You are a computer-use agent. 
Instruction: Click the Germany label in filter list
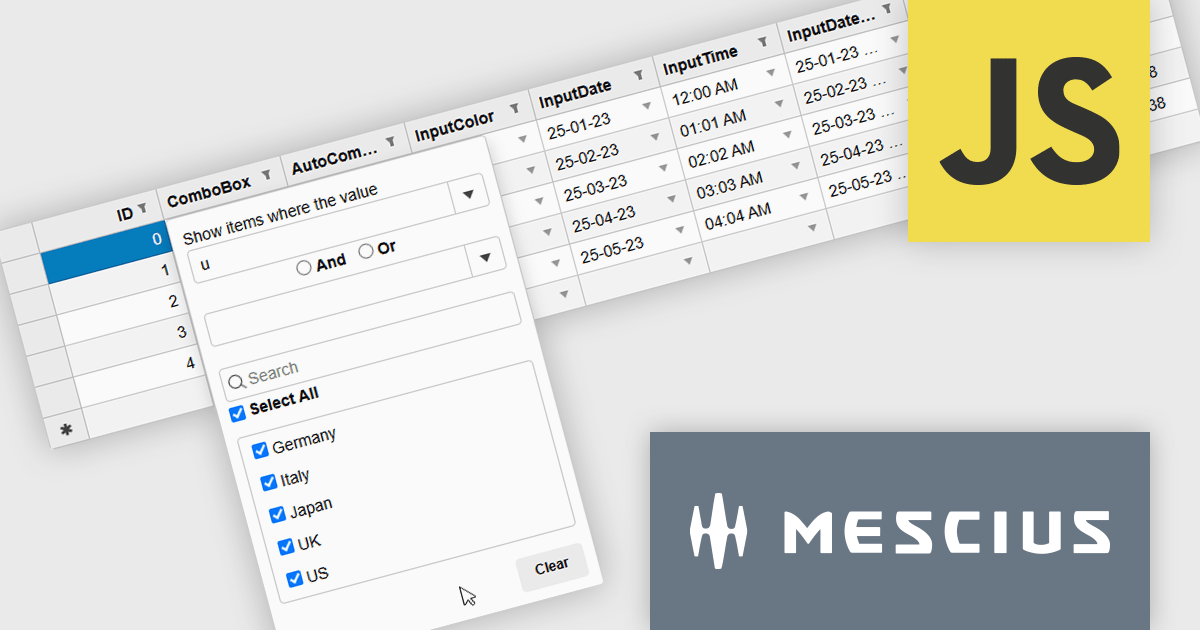(x=304, y=440)
